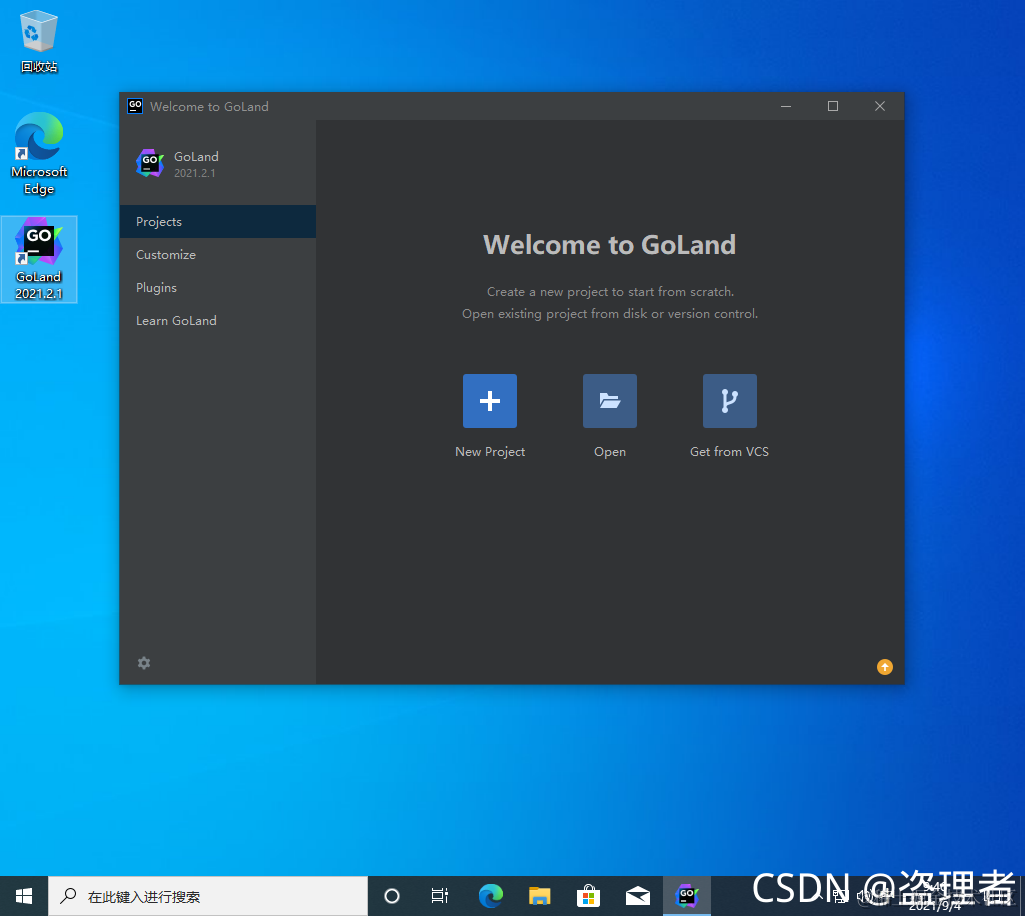Click the "Get from VCS" label
This screenshot has height=916, width=1025.
click(730, 452)
